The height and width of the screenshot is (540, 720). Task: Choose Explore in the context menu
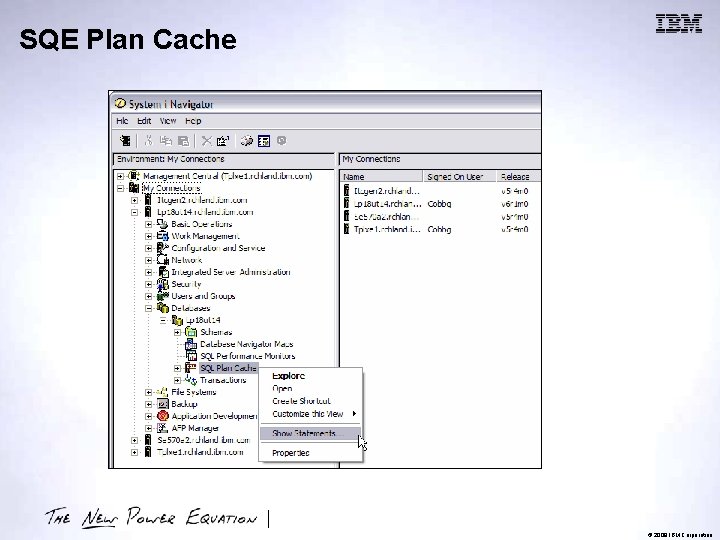pyautogui.click(x=288, y=376)
